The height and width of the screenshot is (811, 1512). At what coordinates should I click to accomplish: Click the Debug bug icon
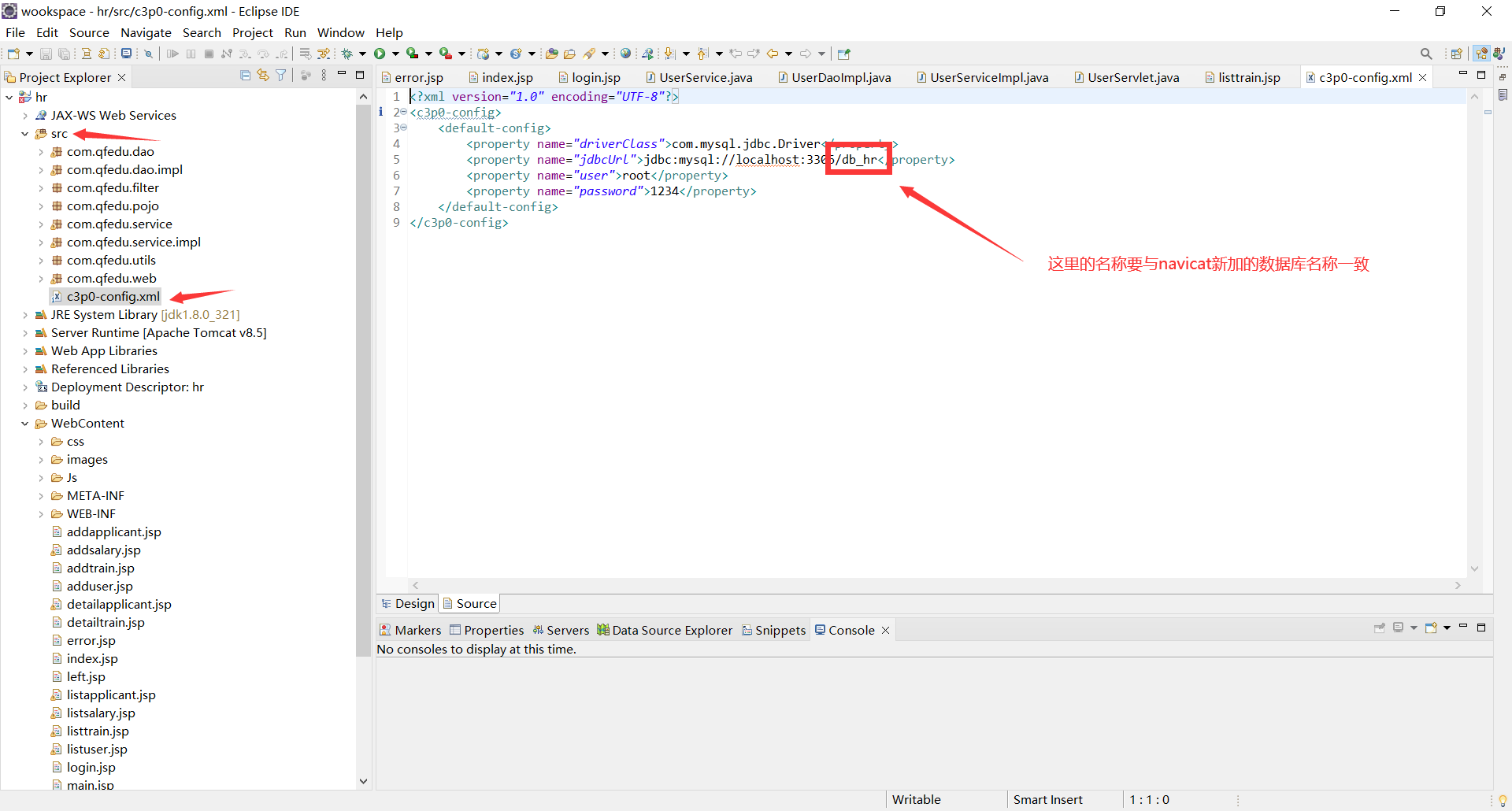[346, 54]
